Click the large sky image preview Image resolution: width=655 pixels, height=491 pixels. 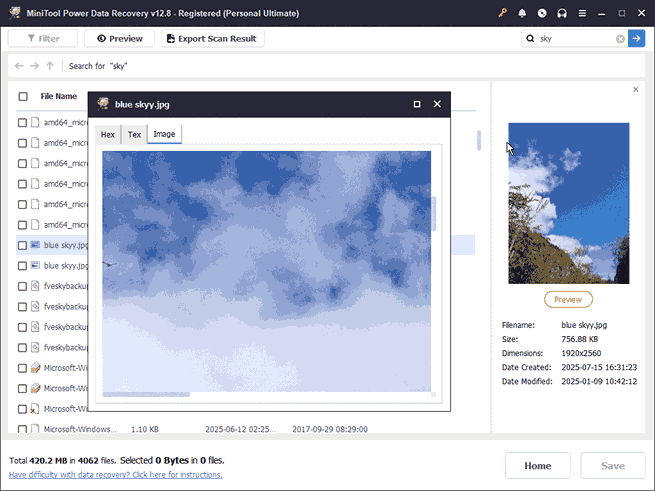(267, 271)
